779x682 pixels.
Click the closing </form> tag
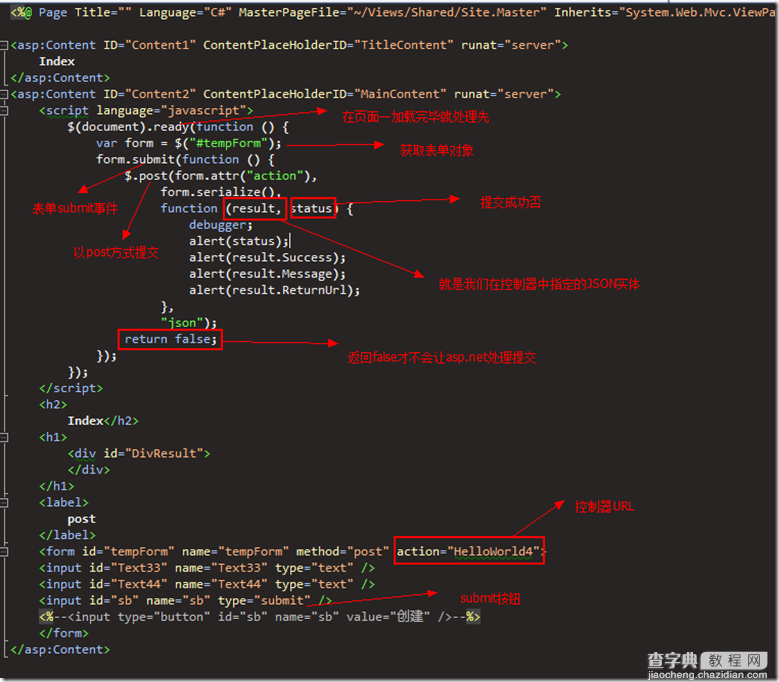pos(64,634)
